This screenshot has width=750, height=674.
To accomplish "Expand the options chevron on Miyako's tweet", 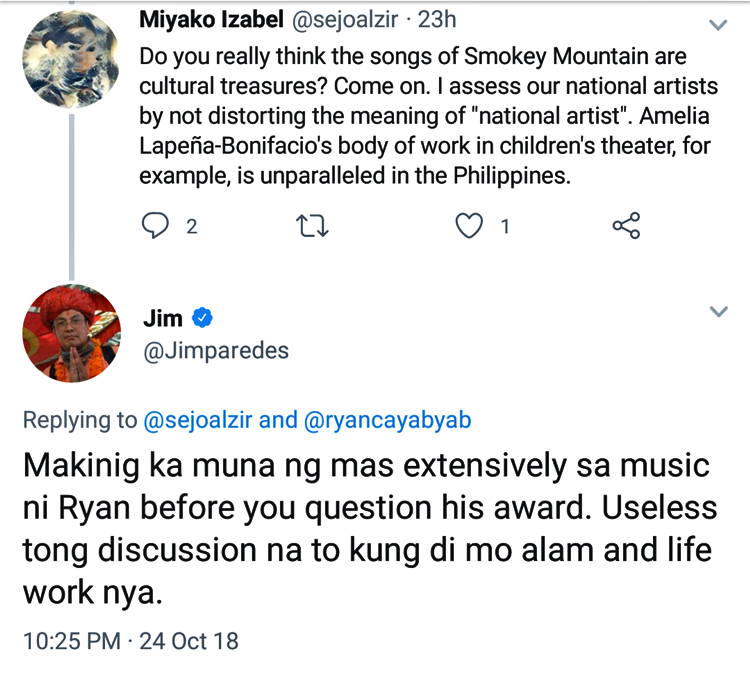I will (718, 24).
